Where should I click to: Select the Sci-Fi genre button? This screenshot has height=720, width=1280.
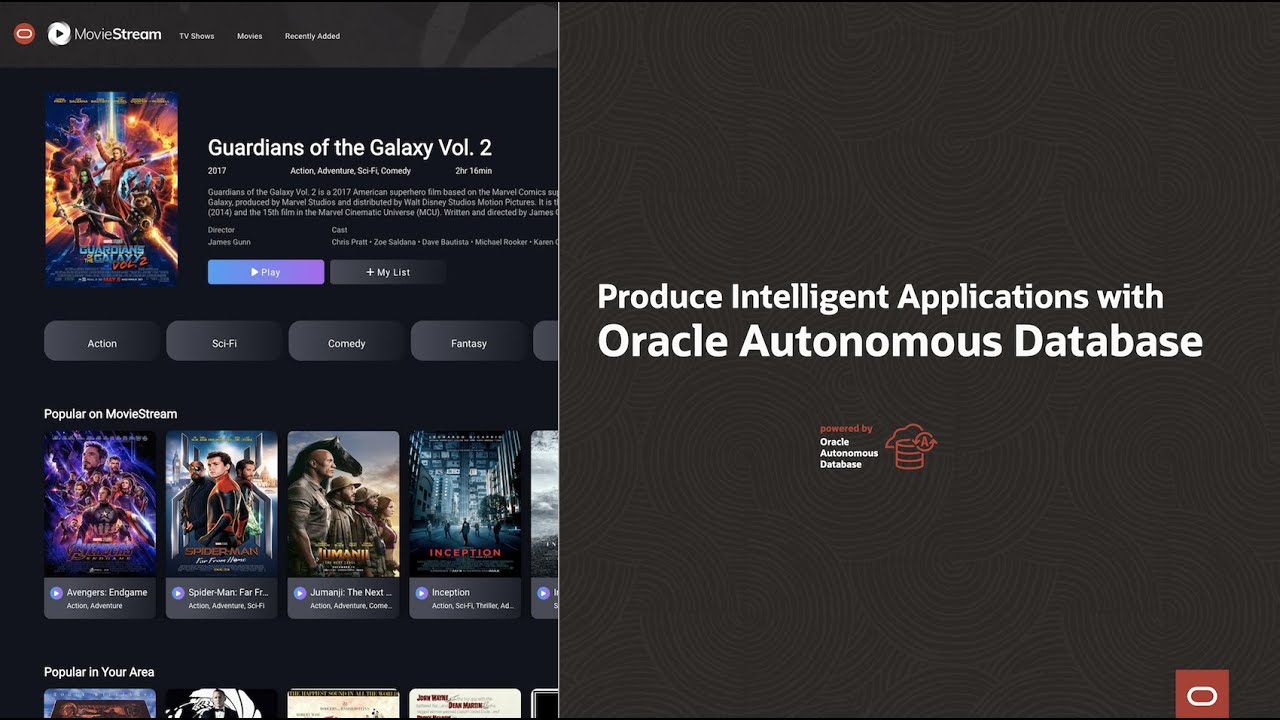pos(224,342)
